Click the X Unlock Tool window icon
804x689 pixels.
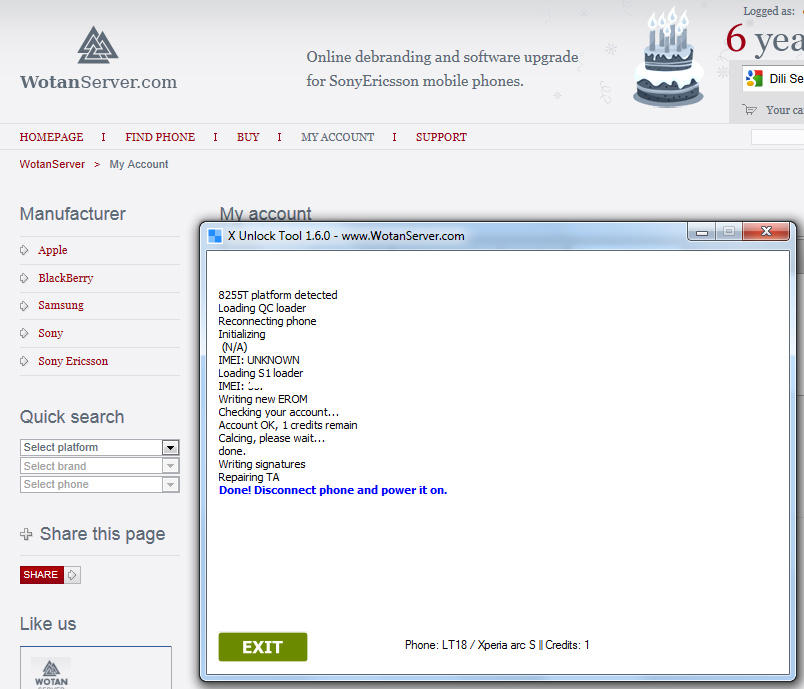pos(215,236)
